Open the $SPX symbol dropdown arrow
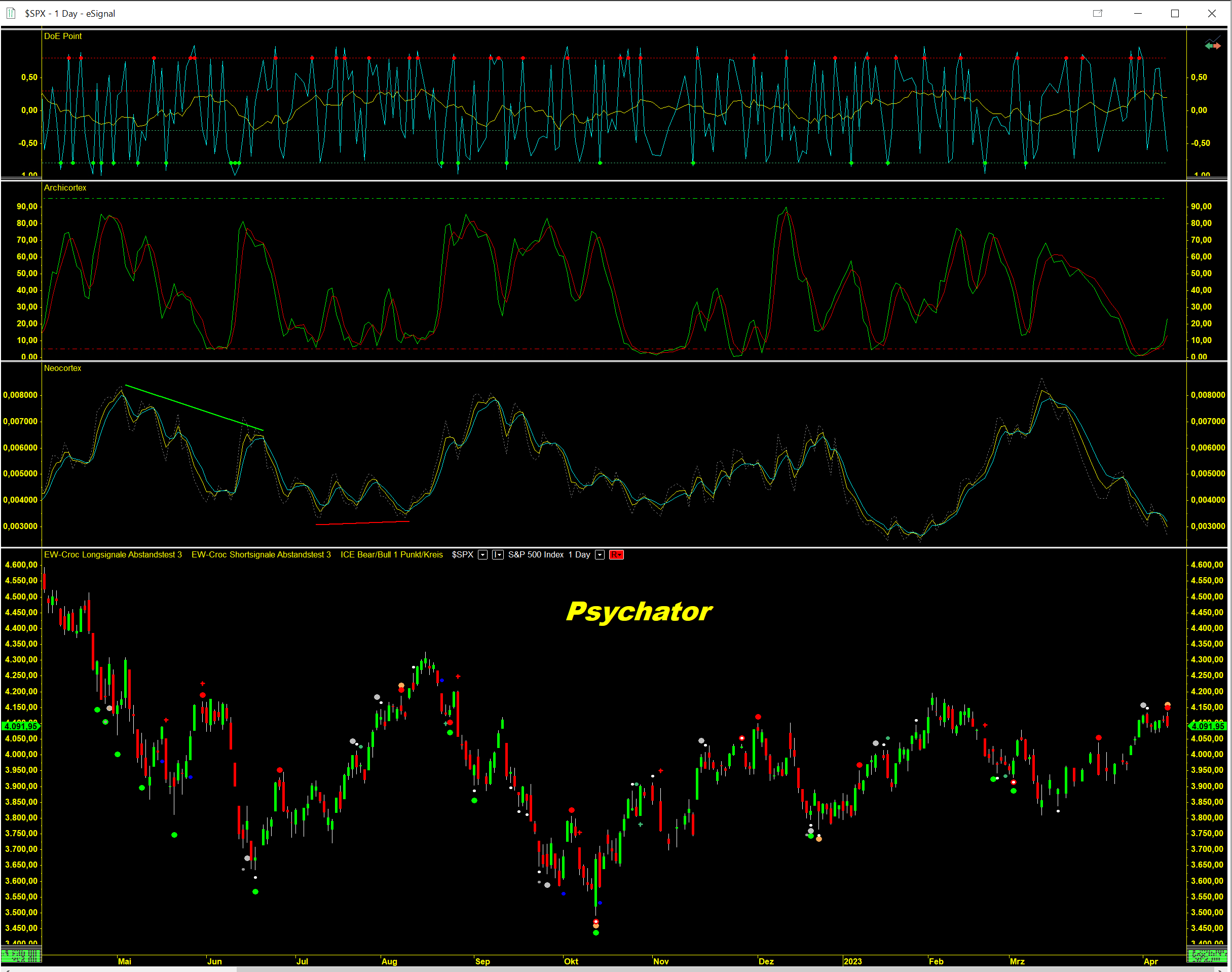The width and height of the screenshot is (1232, 972). (x=482, y=555)
